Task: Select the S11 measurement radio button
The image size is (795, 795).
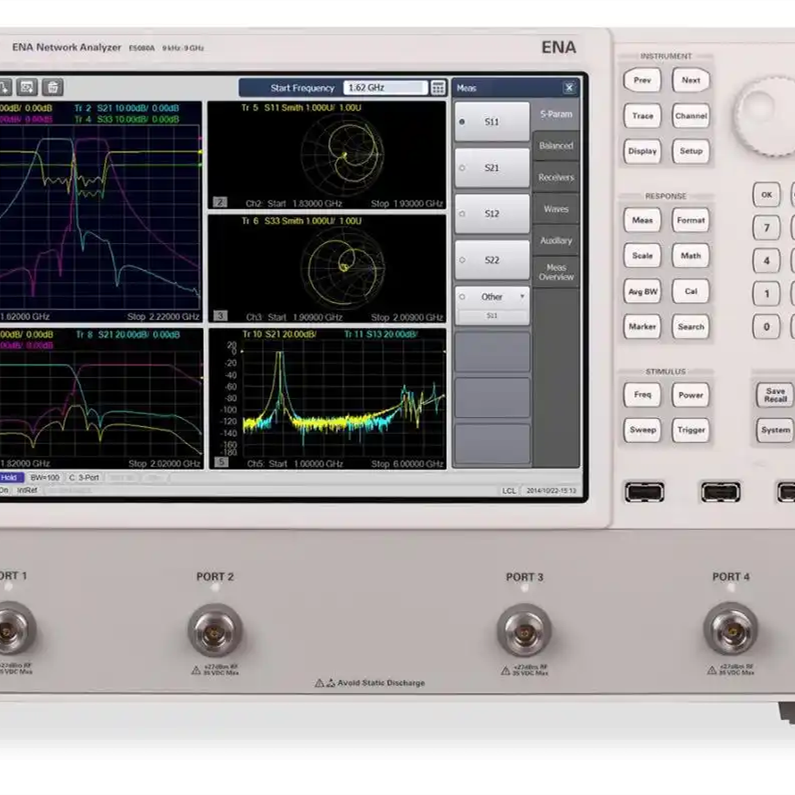Action: click(x=462, y=122)
